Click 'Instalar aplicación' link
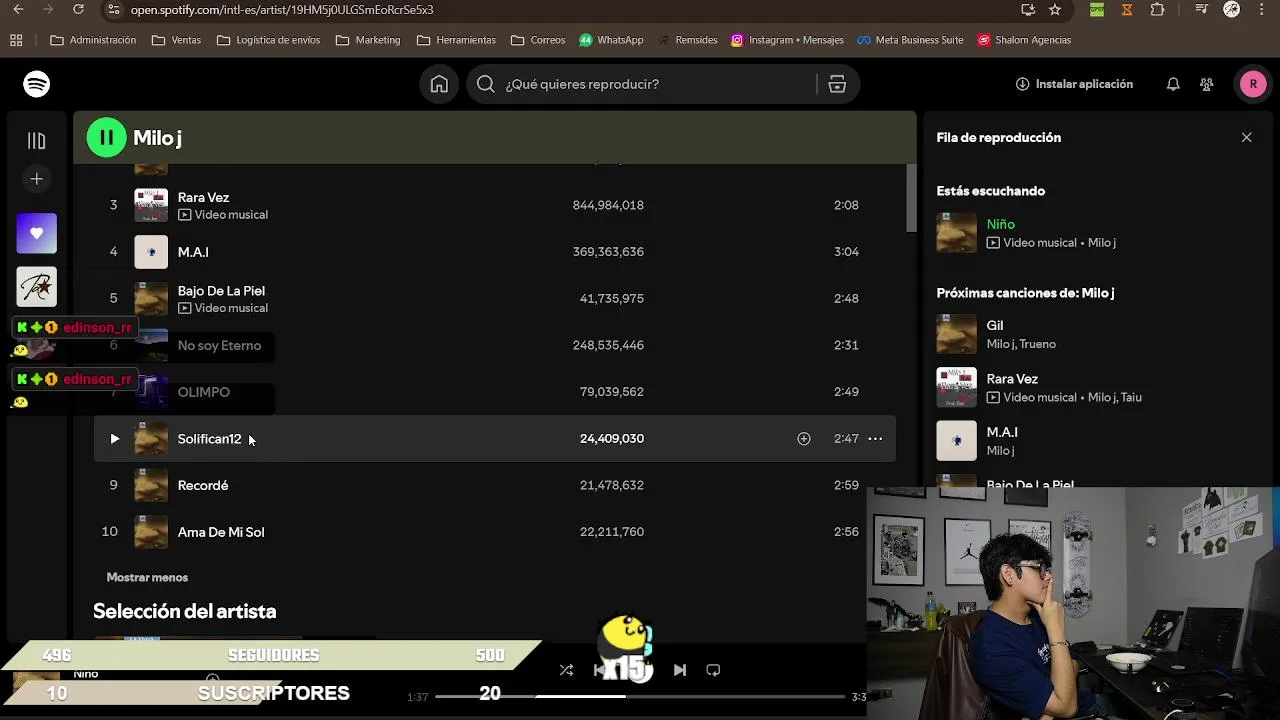 (1074, 84)
